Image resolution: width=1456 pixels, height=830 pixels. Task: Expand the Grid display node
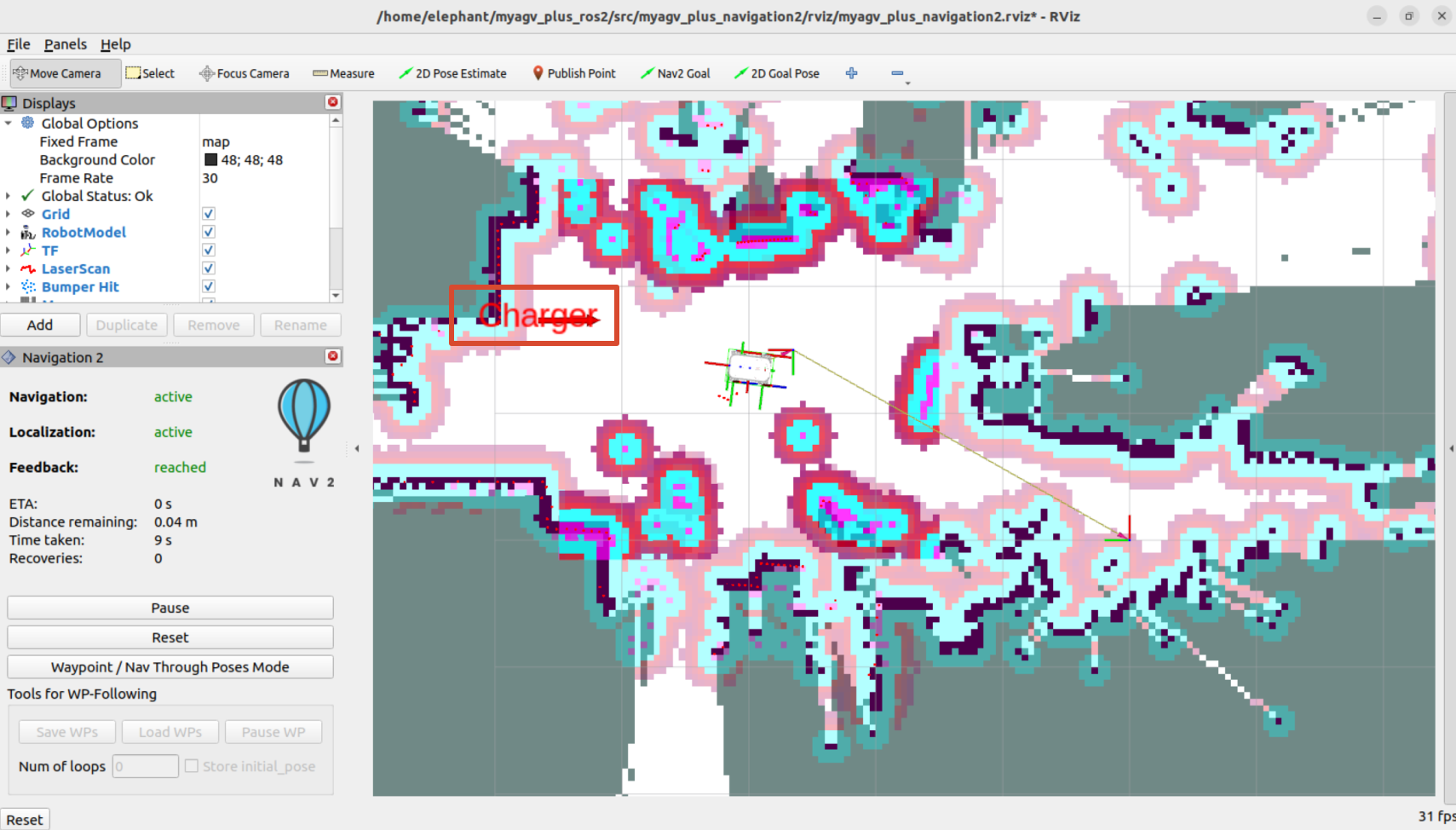coord(9,214)
